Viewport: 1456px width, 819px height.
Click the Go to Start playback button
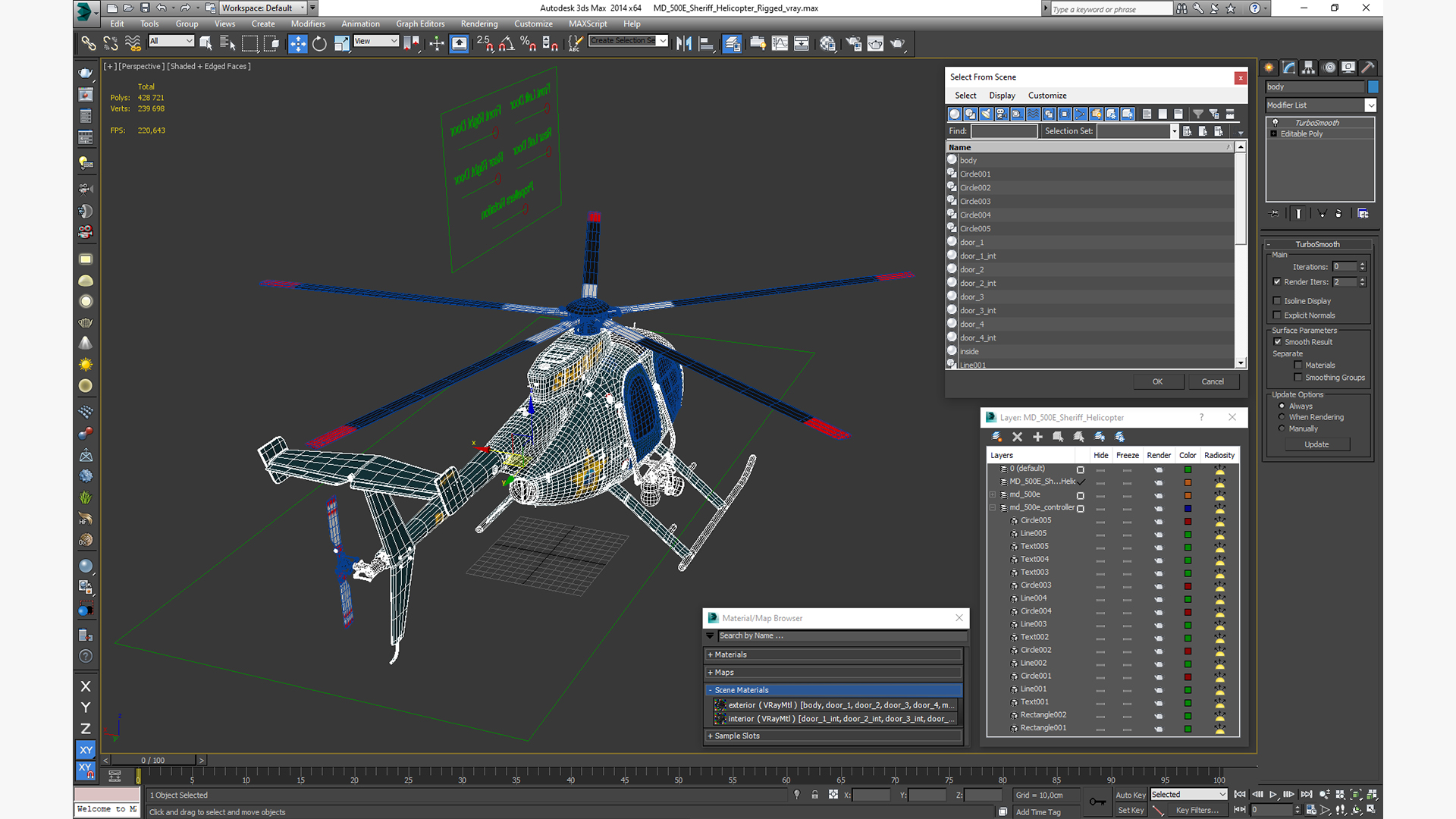point(1240,794)
